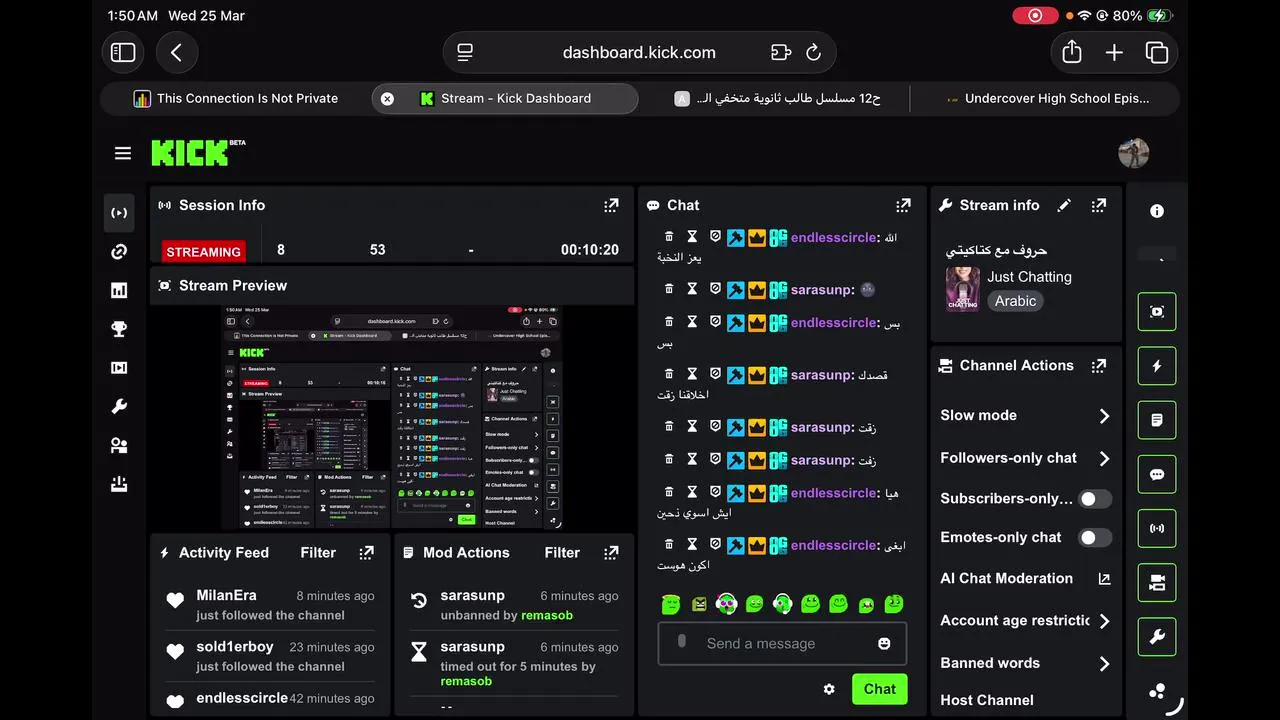Viewport: 1280px width, 720px height.
Task: Select the Stream icon in left sidebar
Action: click(119, 213)
